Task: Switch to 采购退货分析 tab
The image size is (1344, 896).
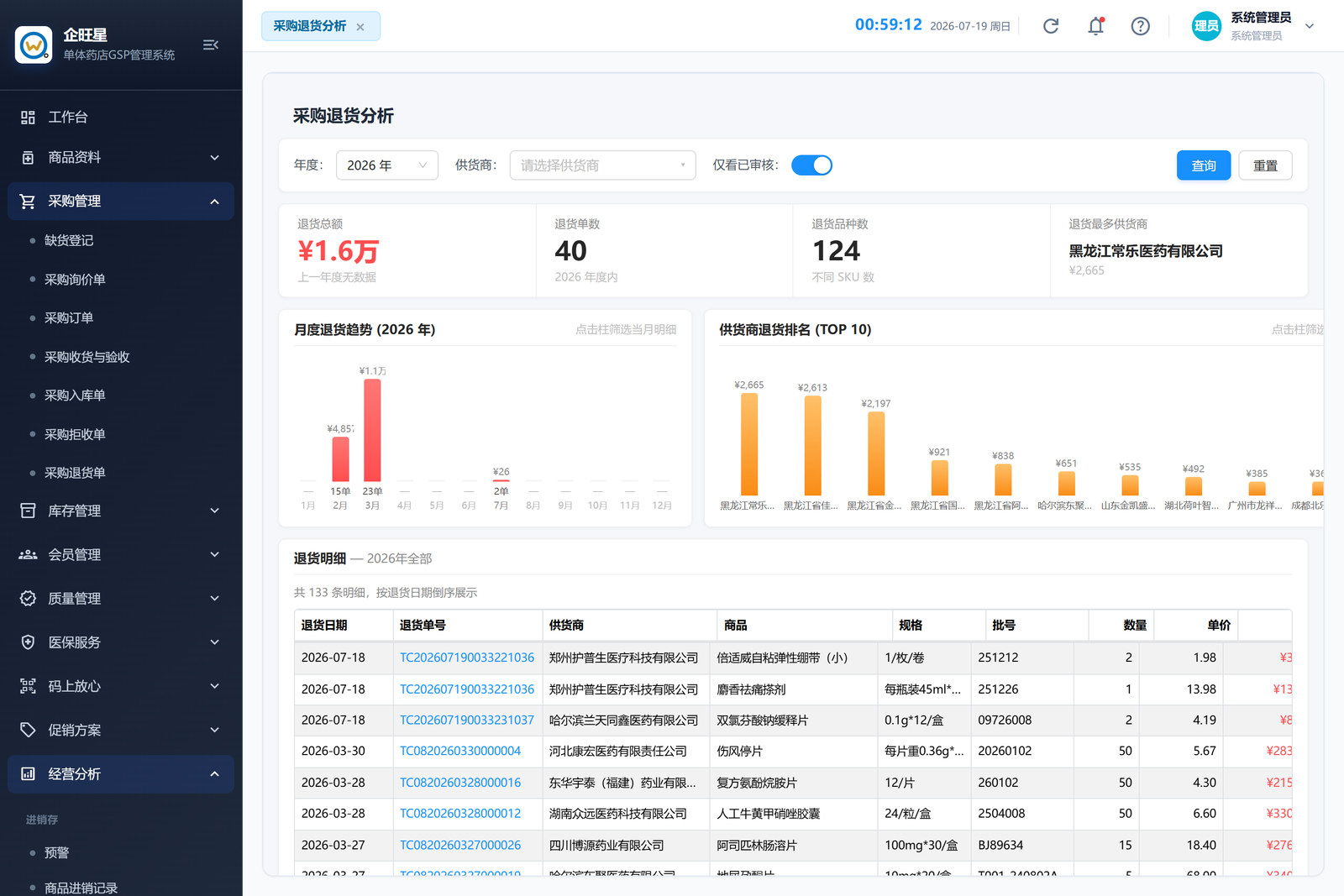Action: 309,26
